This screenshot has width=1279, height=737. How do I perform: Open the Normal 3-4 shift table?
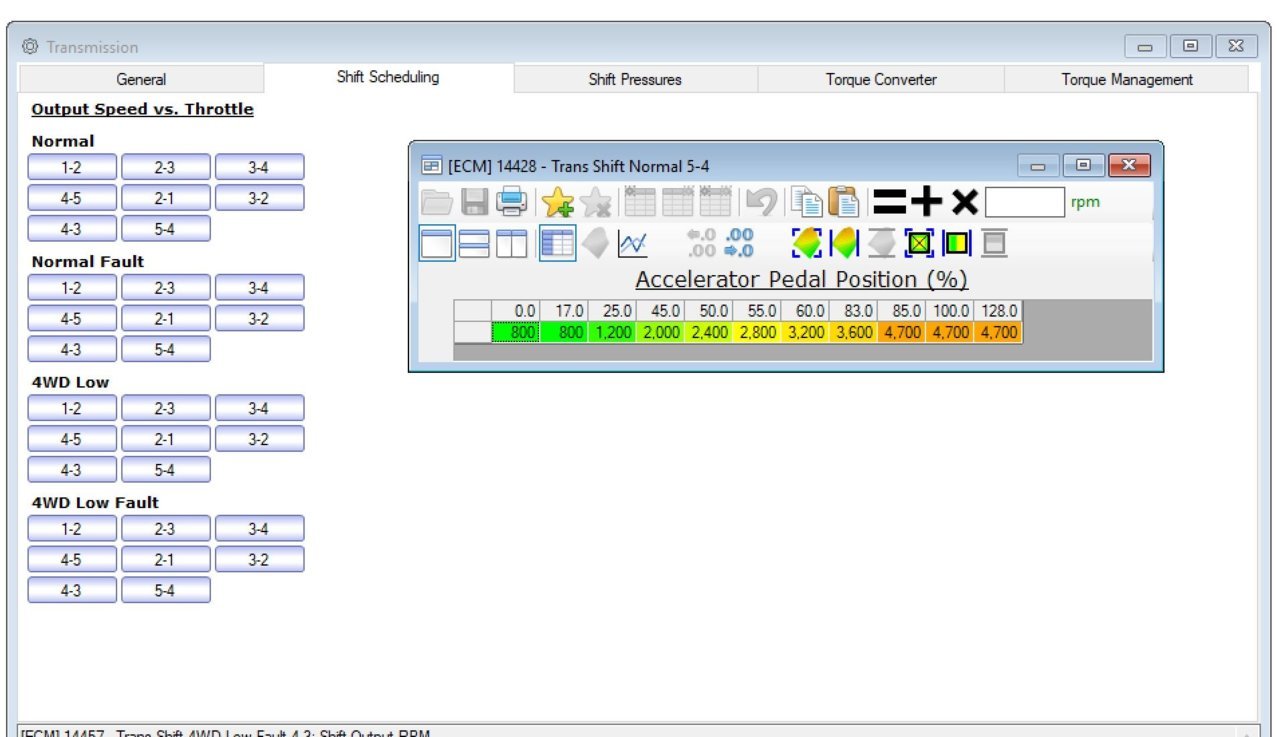pos(260,168)
